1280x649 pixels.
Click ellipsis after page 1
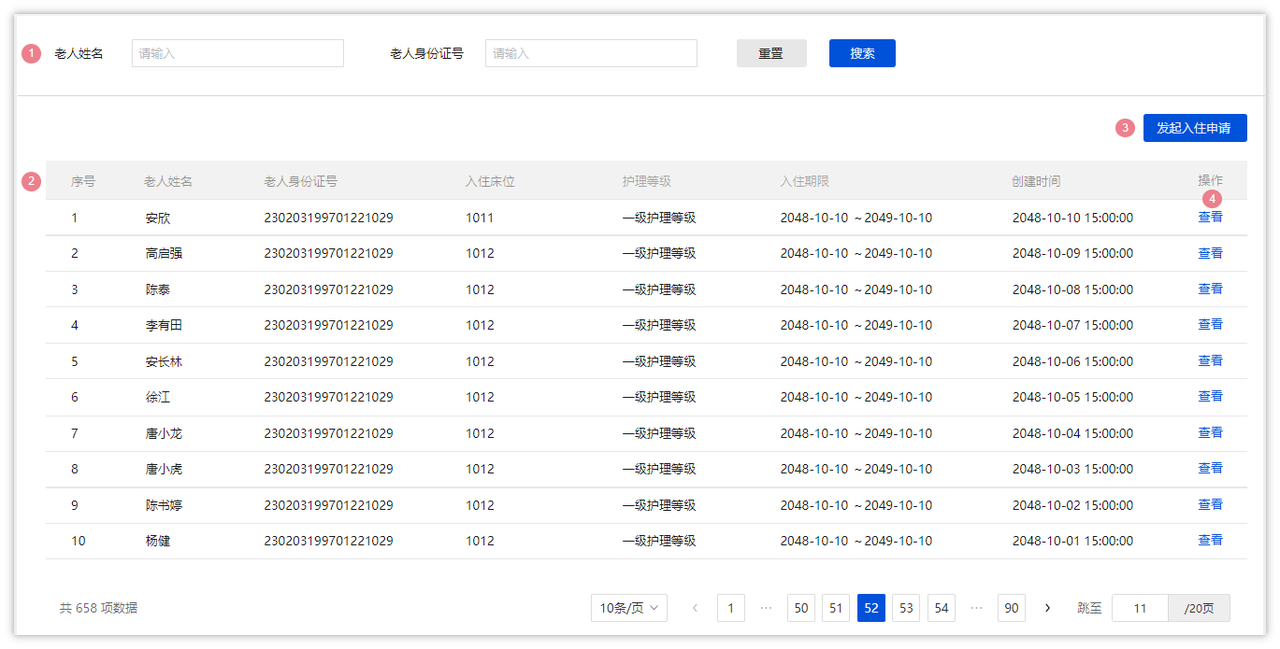click(x=766, y=608)
